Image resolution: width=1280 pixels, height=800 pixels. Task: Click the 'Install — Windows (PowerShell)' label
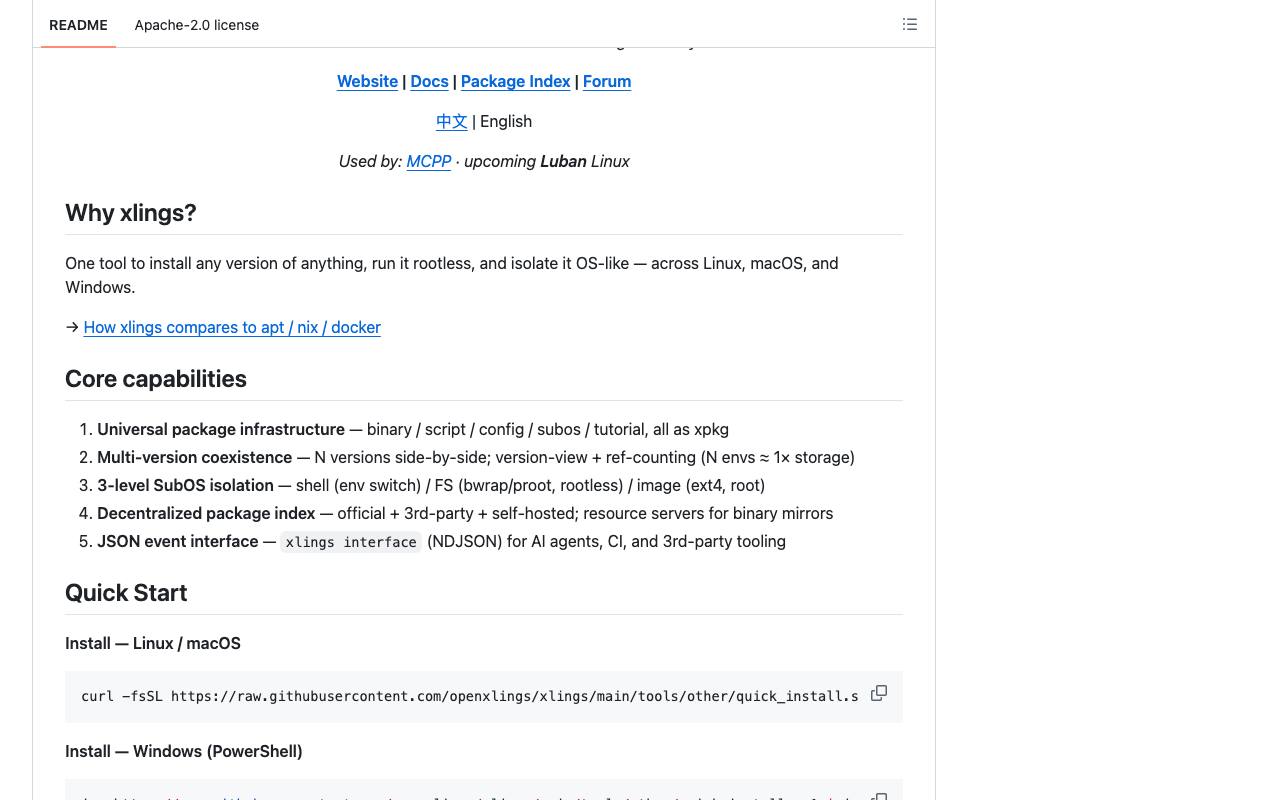click(x=184, y=752)
